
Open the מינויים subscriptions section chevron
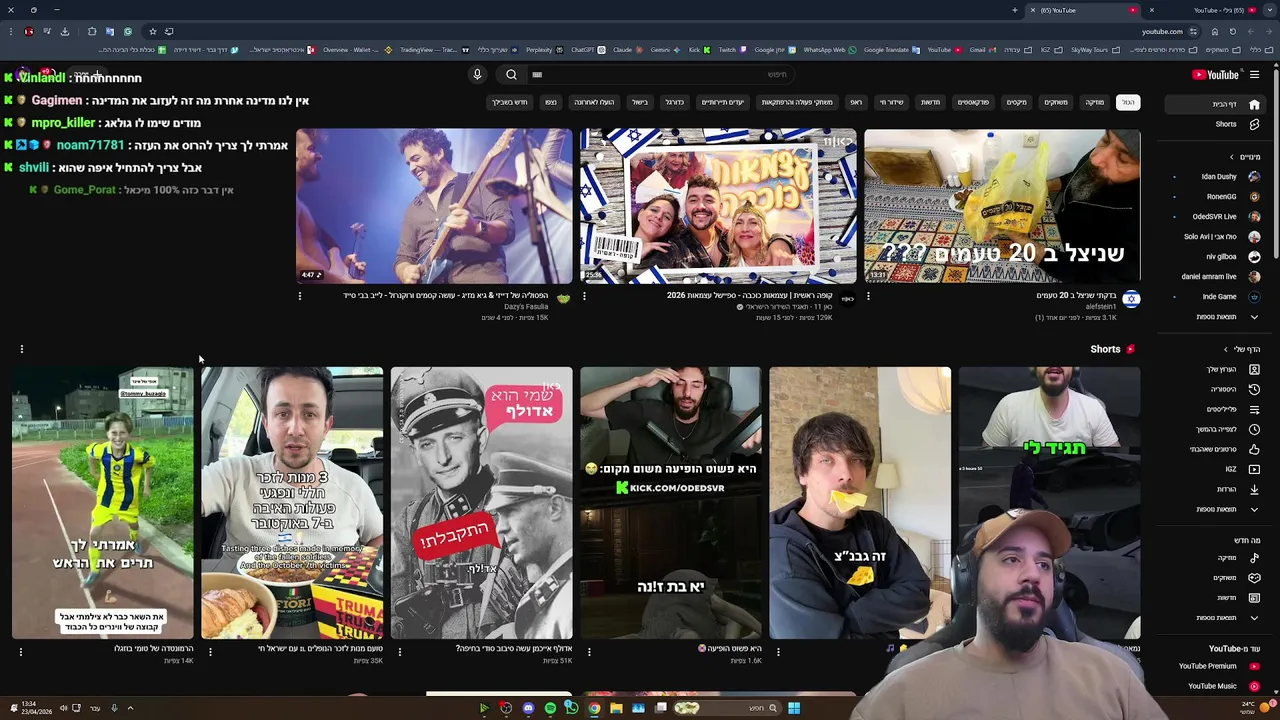click(x=1232, y=157)
